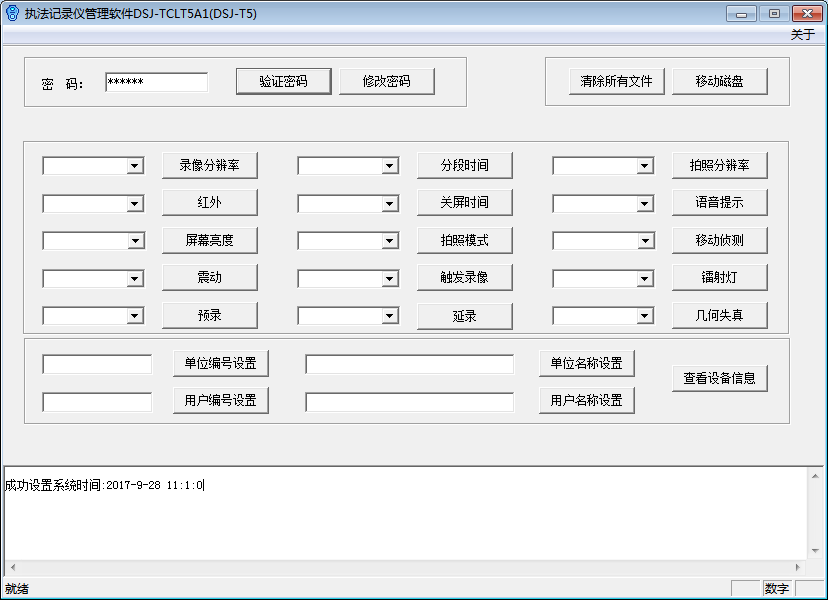
Task: Apply the 屏幕亮度 setting button
Action: point(209,240)
